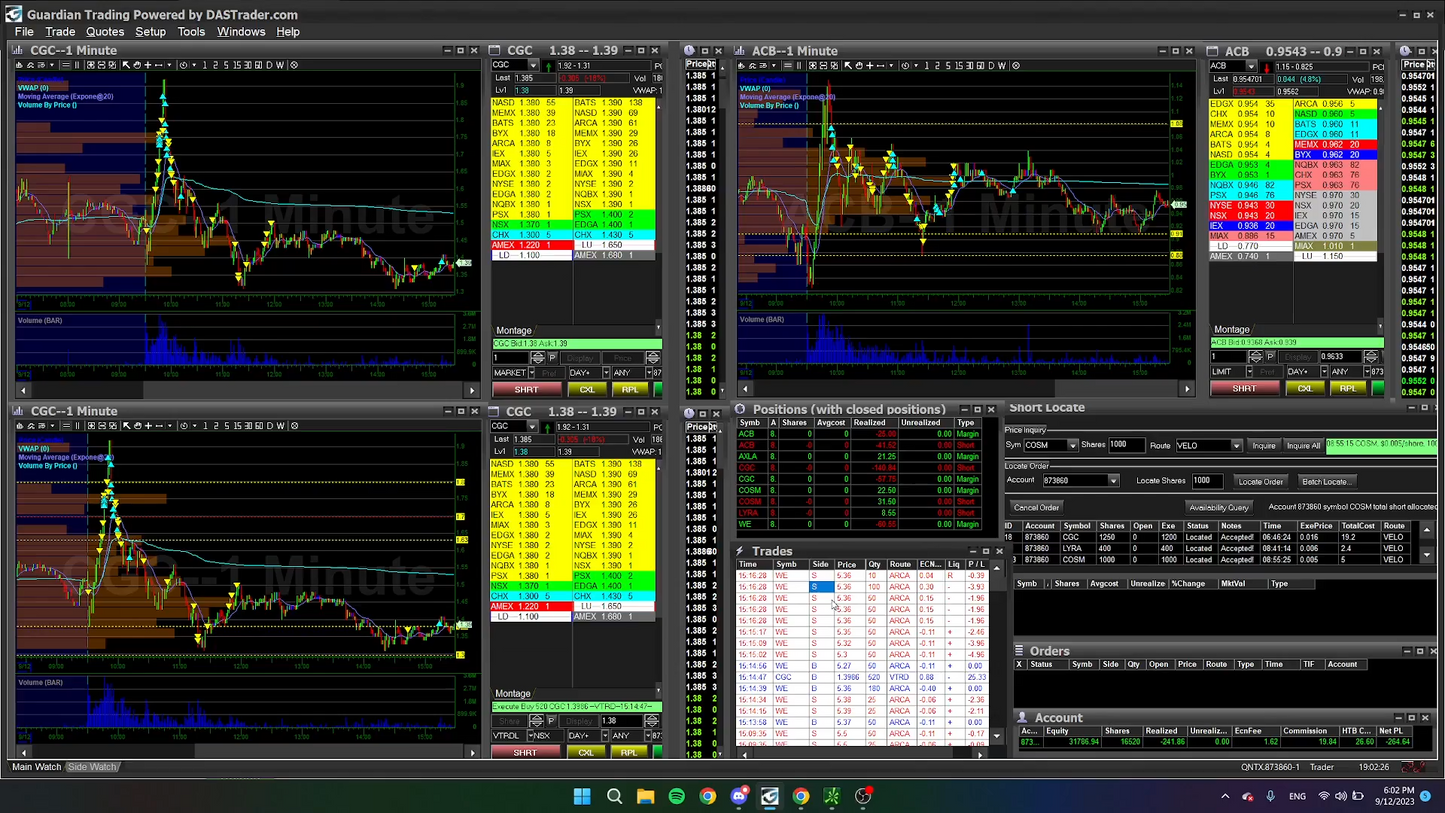Click the horizontal line drawing icon on the ACB chart toolbar
Screen dimensions: 1445x813
point(880,65)
